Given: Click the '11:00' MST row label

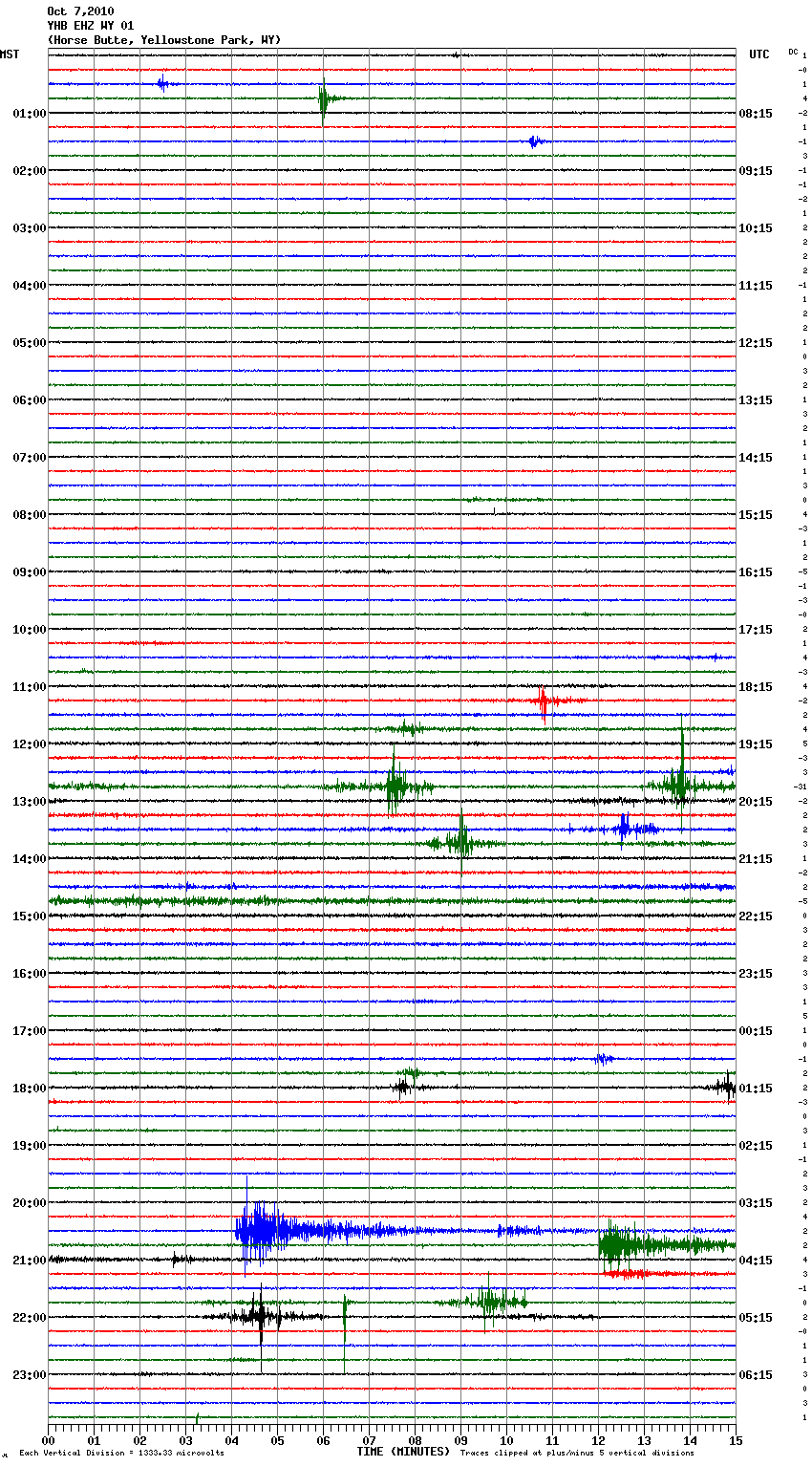Looking at the screenshot, I should [x=30, y=687].
